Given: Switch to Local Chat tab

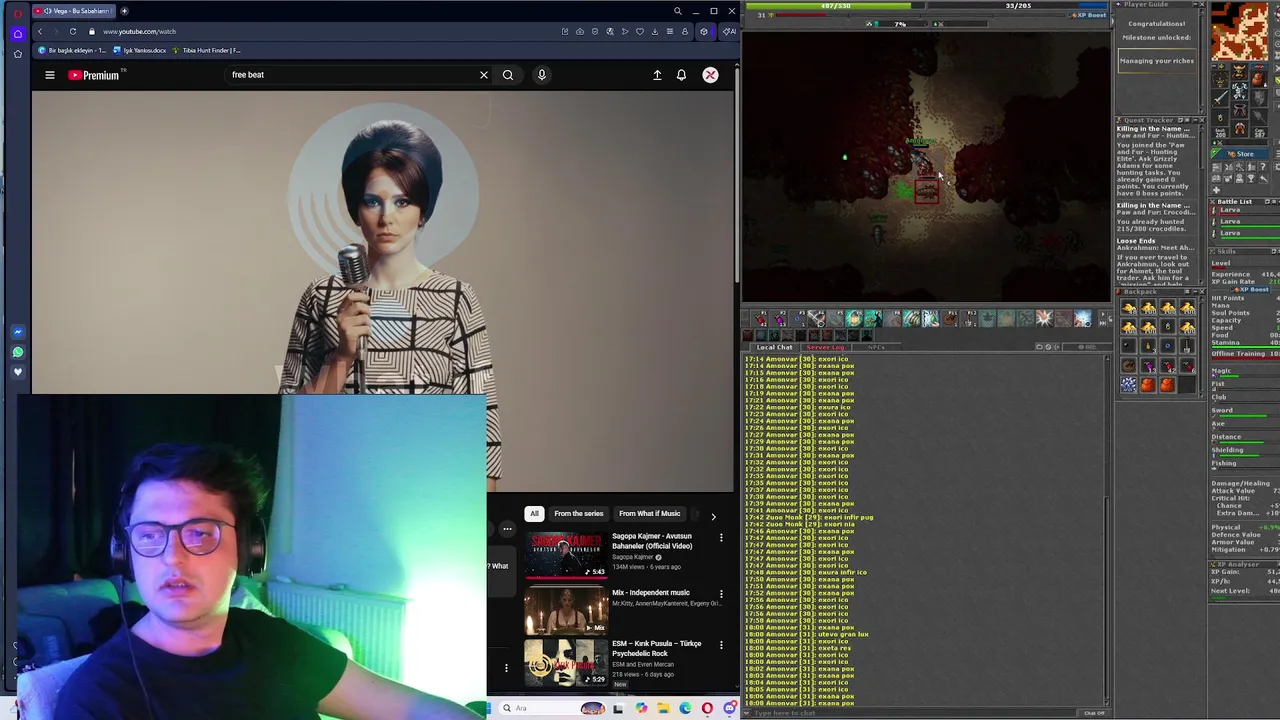Looking at the screenshot, I should [774, 347].
